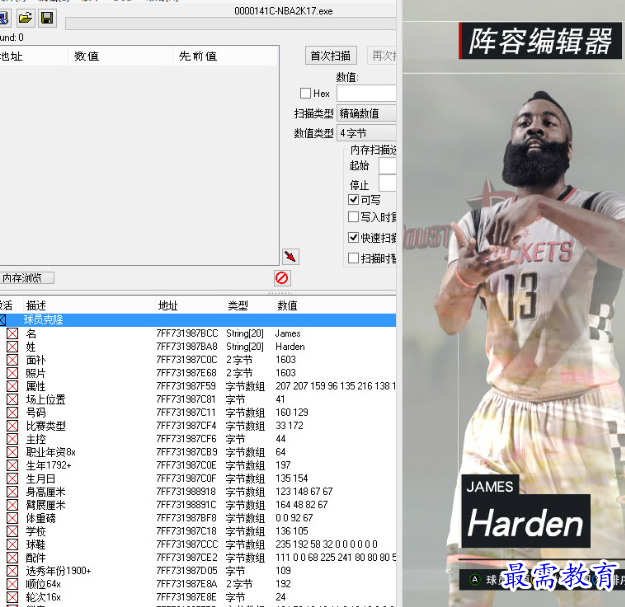Click the open file folder toolbar icon
625x607 pixels.
[x=25, y=18]
